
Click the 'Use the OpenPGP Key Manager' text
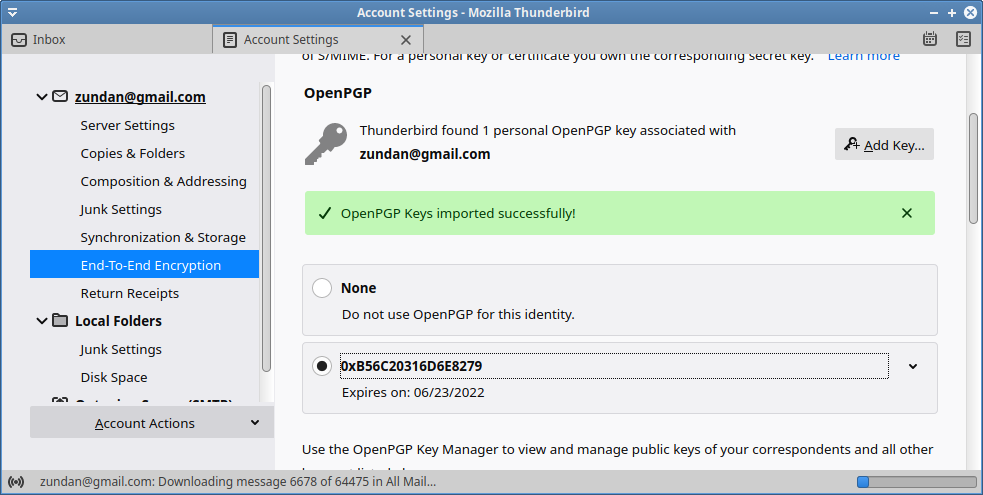[618, 449]
